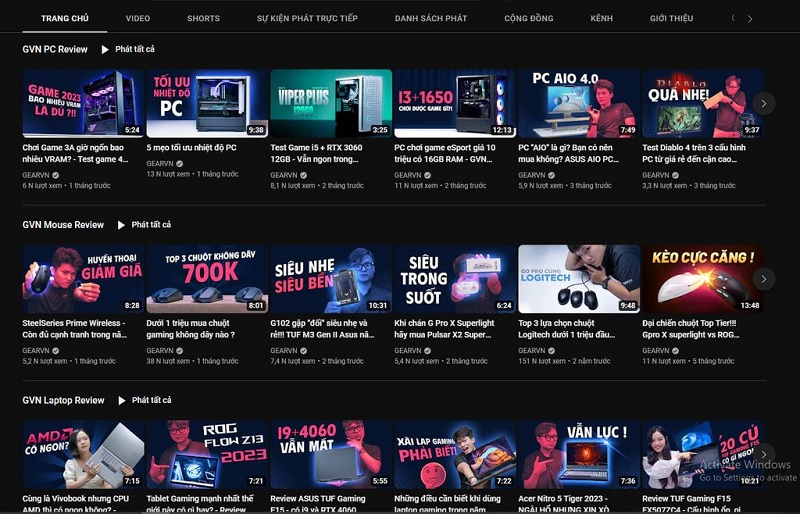This screenshot has width=800, height=514.
Task: Open the TRANG CHỦ tab
Action: point(65,18)
